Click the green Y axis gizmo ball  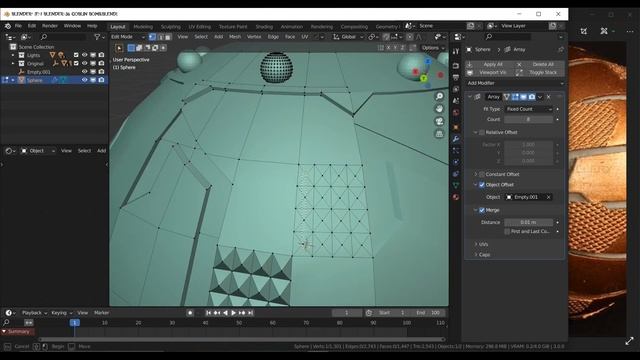(x=423, y=78)
